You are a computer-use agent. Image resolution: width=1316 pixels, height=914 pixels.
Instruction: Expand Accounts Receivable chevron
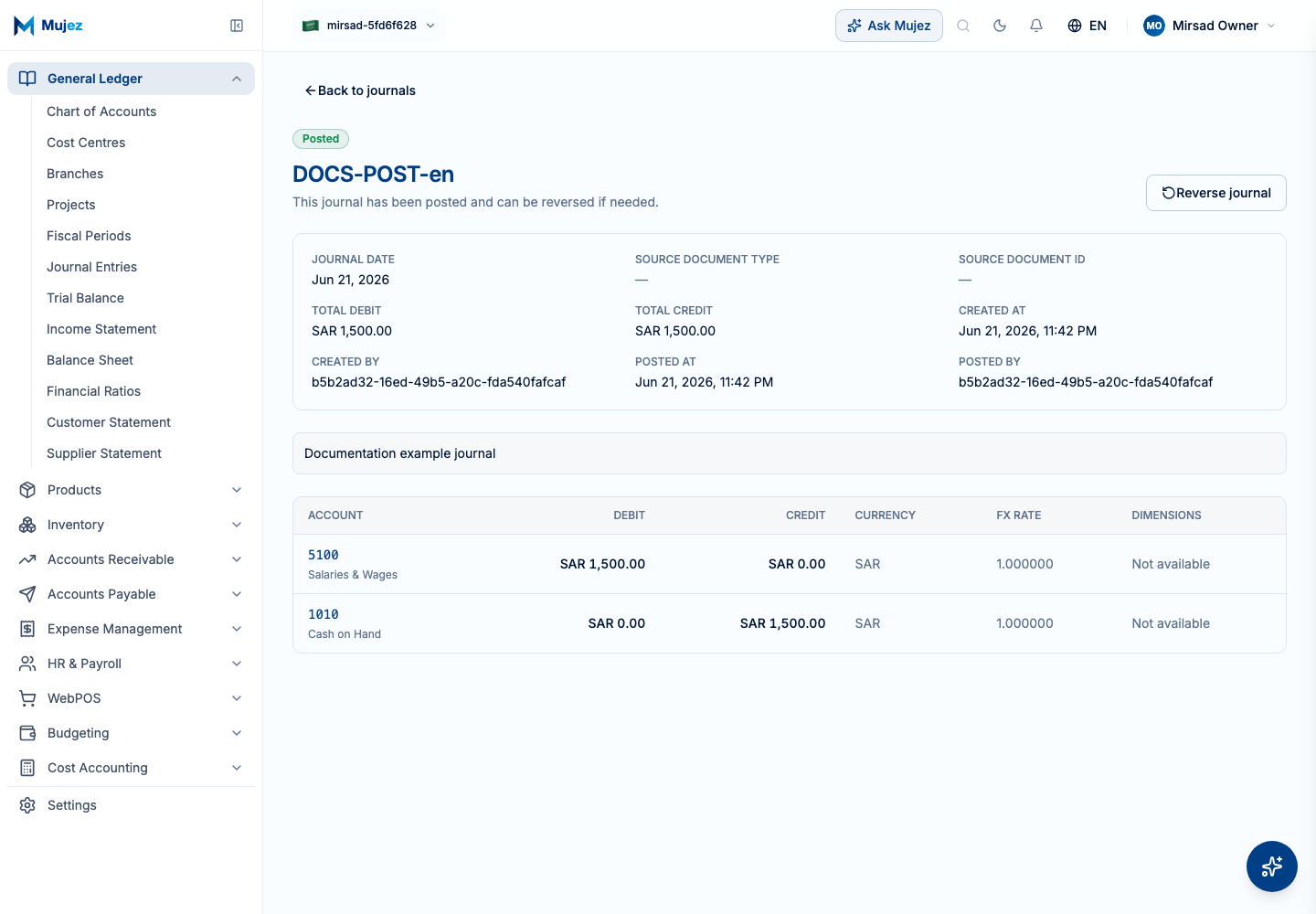(x=237, y=559)
